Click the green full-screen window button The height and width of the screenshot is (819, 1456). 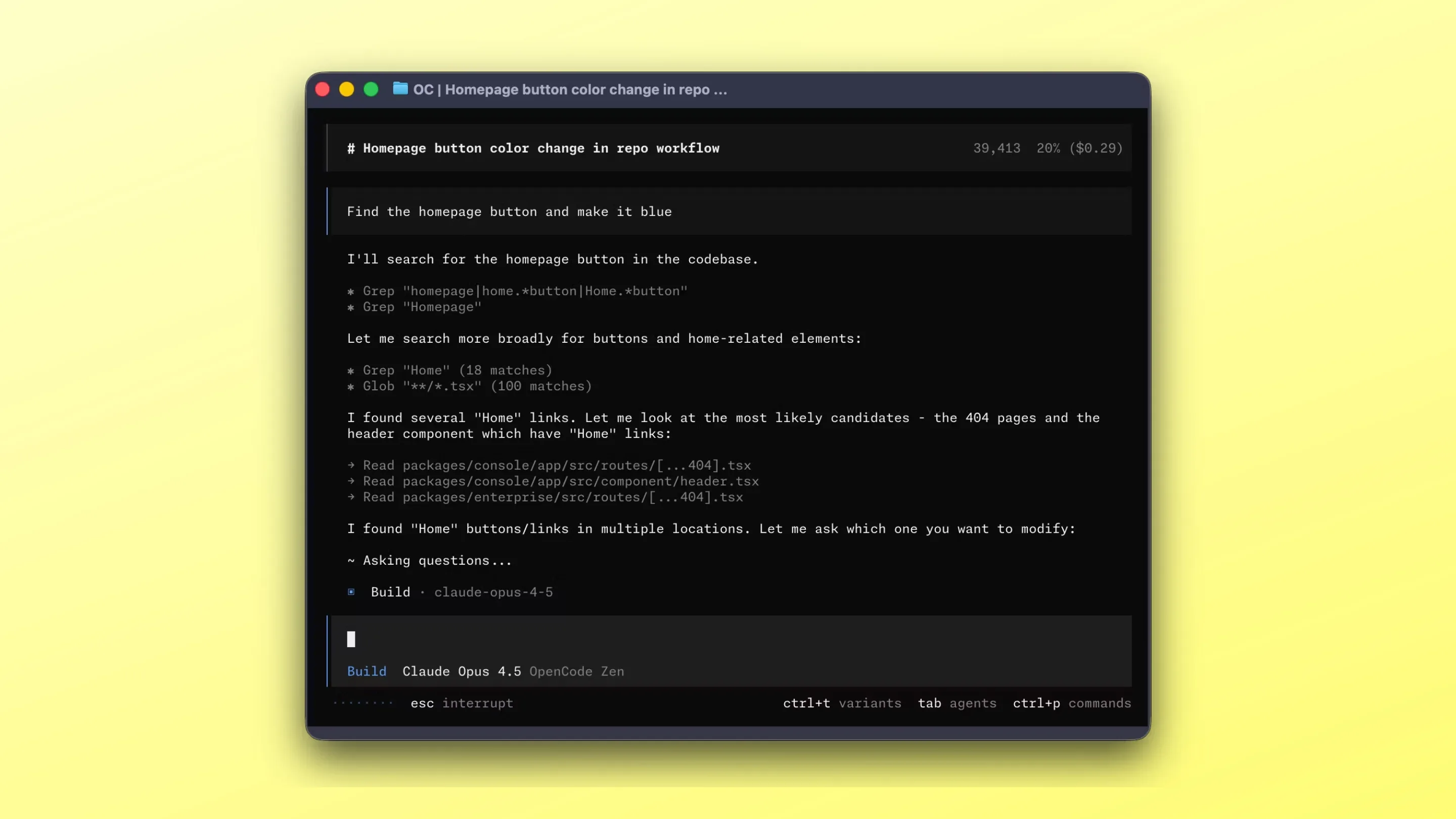pos(371,89)
